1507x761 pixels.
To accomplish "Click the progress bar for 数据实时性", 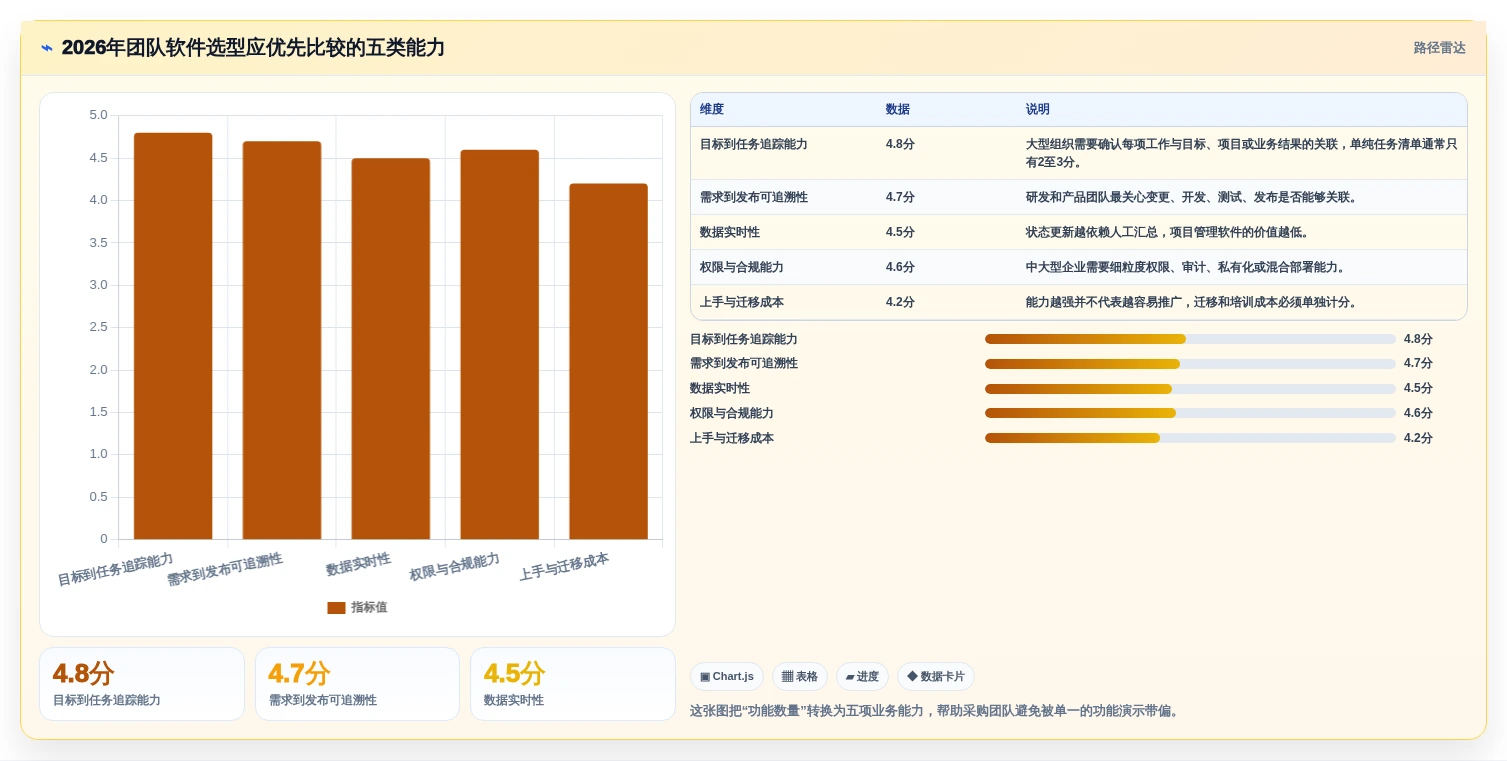I will tap(1190, 389).
